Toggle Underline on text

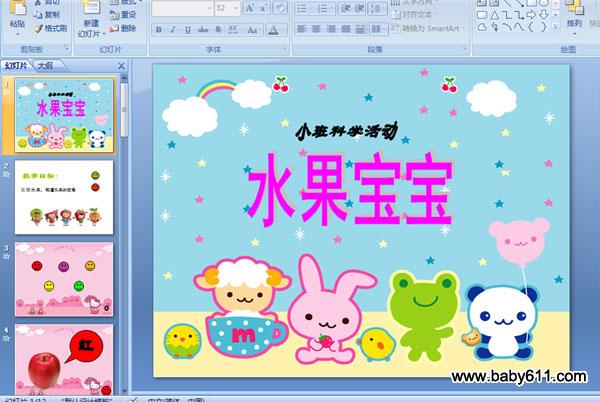tap(188, 30)
